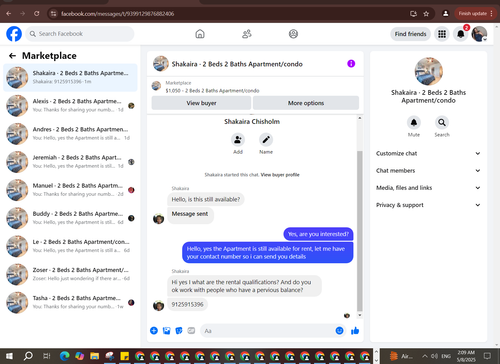Viewport: 500px width, 364px height.
Task: Click the Facebook logo icon
Action: pyautogui.click(x=14, y=34)
